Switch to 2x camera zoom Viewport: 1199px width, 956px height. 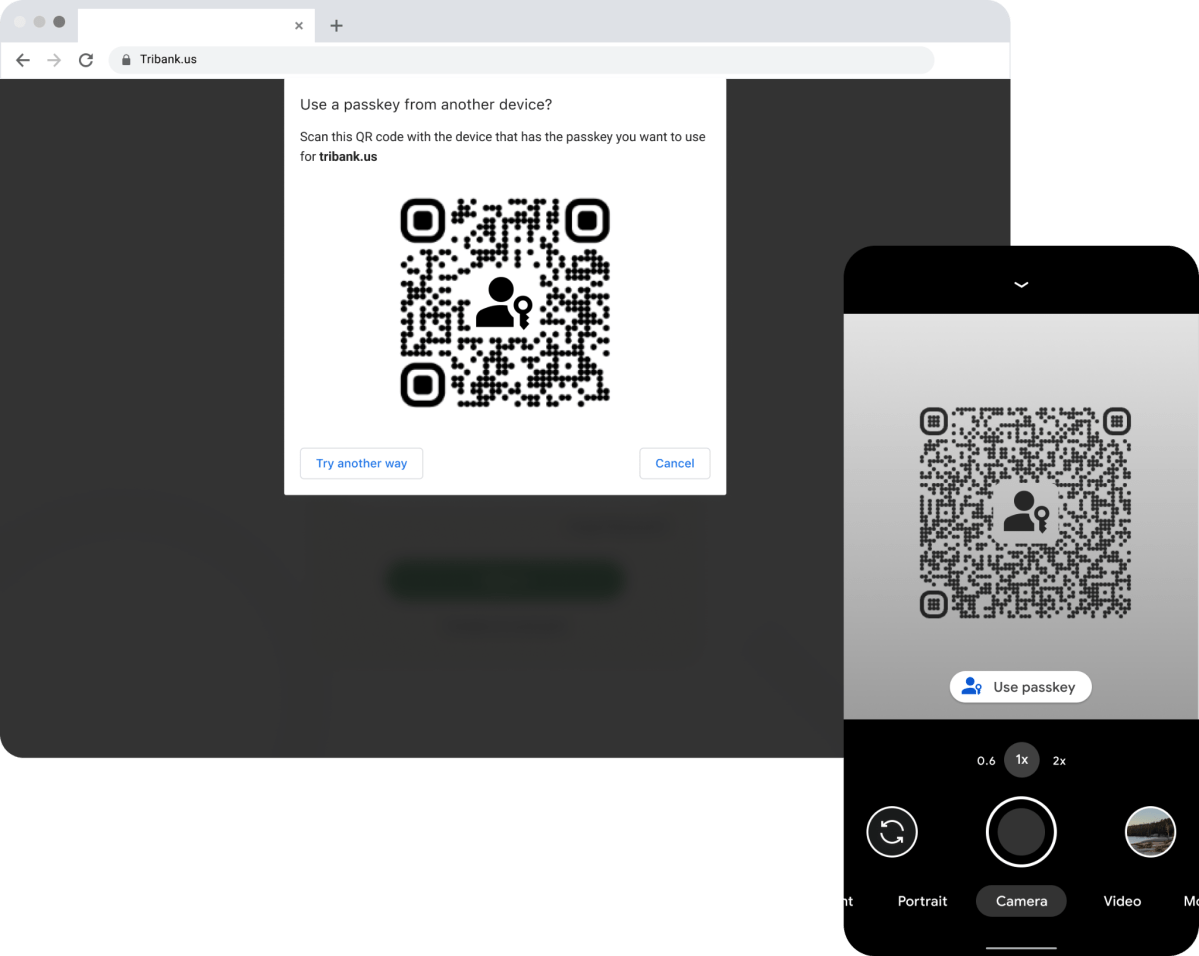tap(1059, 760)
